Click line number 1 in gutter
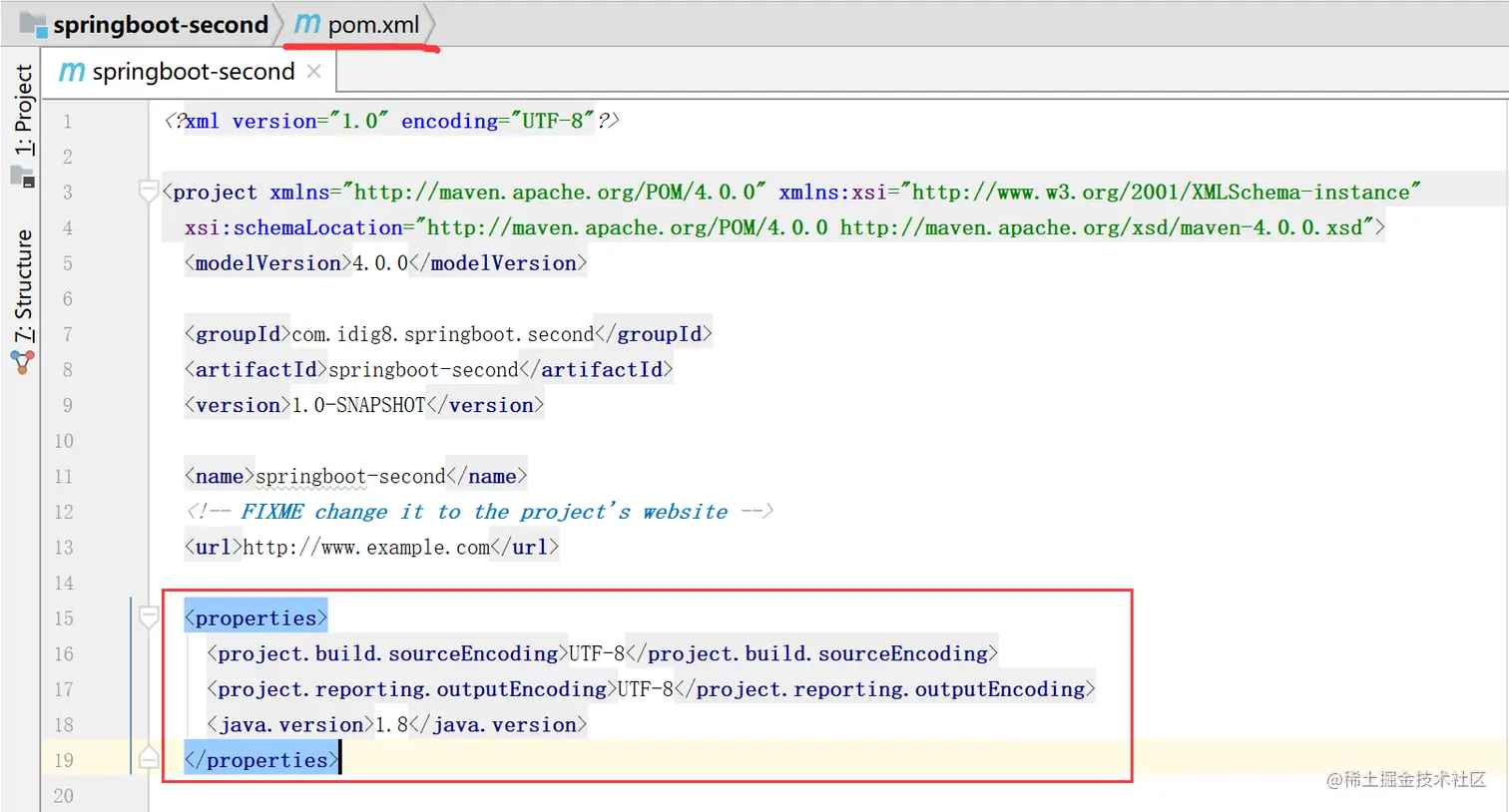 tap(67, 122)
